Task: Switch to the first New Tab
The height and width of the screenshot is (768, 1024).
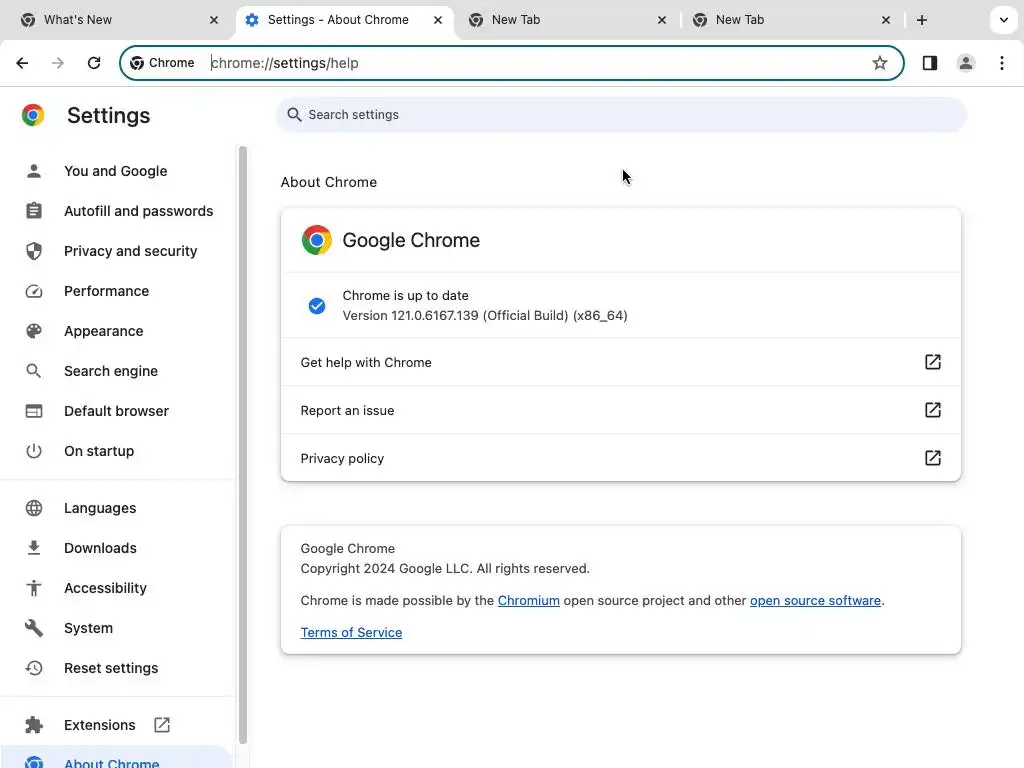Action: point(567,20)
